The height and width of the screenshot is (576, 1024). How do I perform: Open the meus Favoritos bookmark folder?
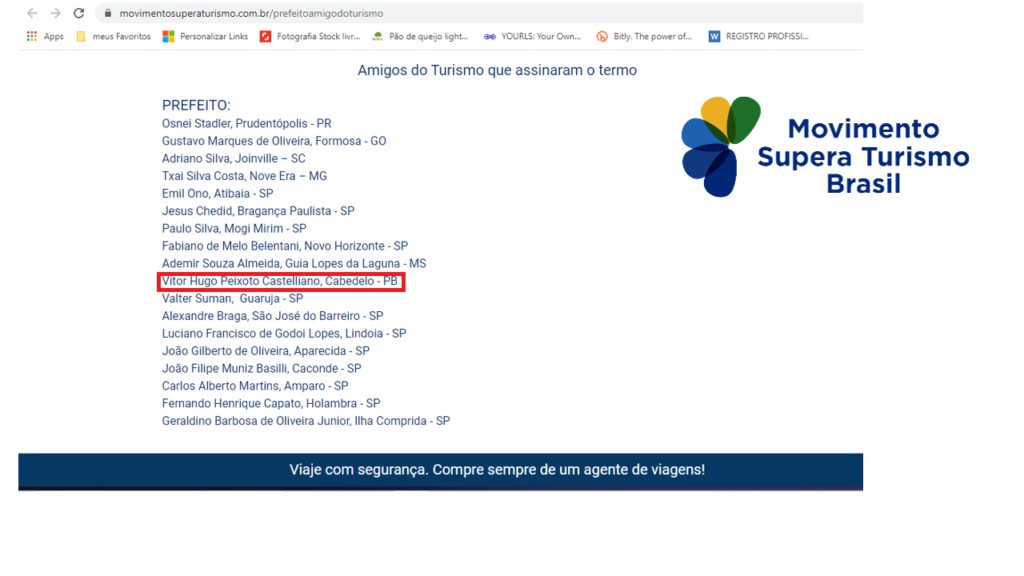point(114,37)
